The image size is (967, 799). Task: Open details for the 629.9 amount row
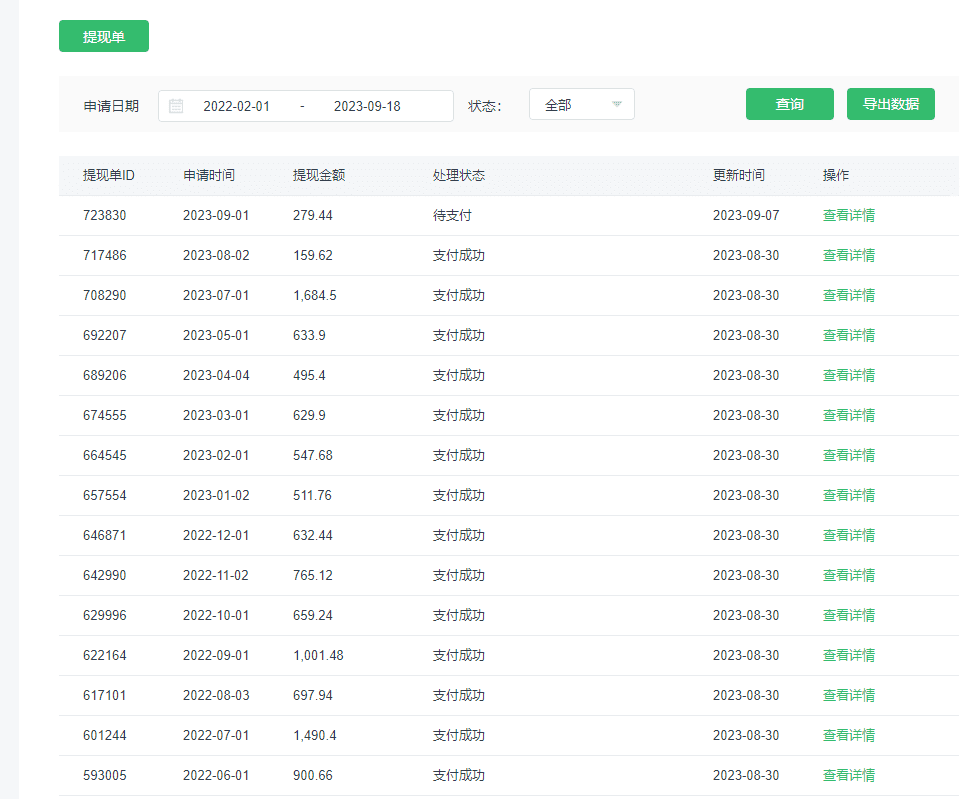(x=848, y=415)
